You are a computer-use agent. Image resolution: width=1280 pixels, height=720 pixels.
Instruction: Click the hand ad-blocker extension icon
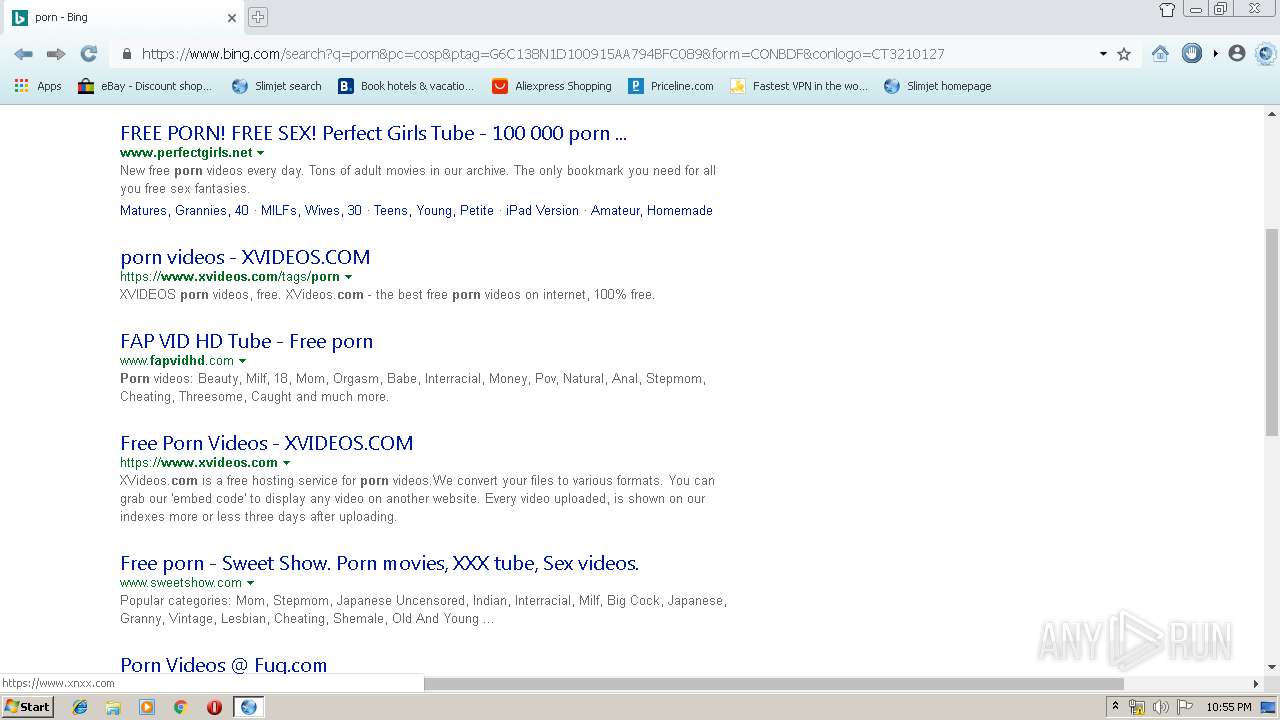(1191, 54)
